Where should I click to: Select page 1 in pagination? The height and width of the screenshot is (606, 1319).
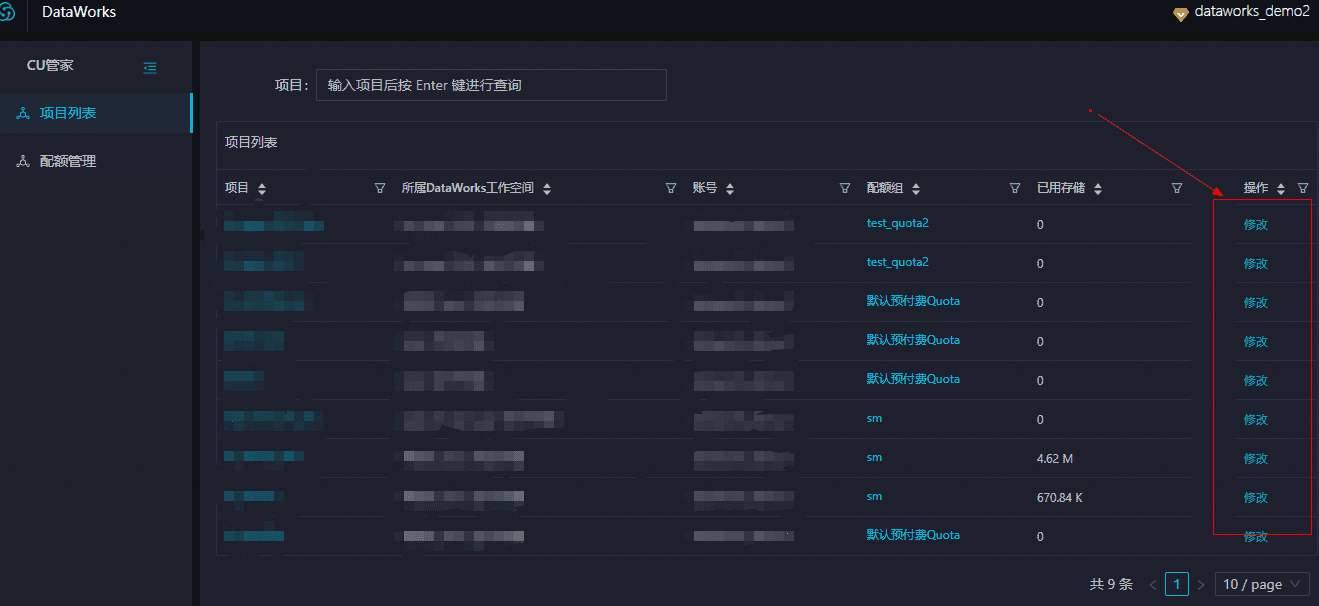click(1177, 584)
